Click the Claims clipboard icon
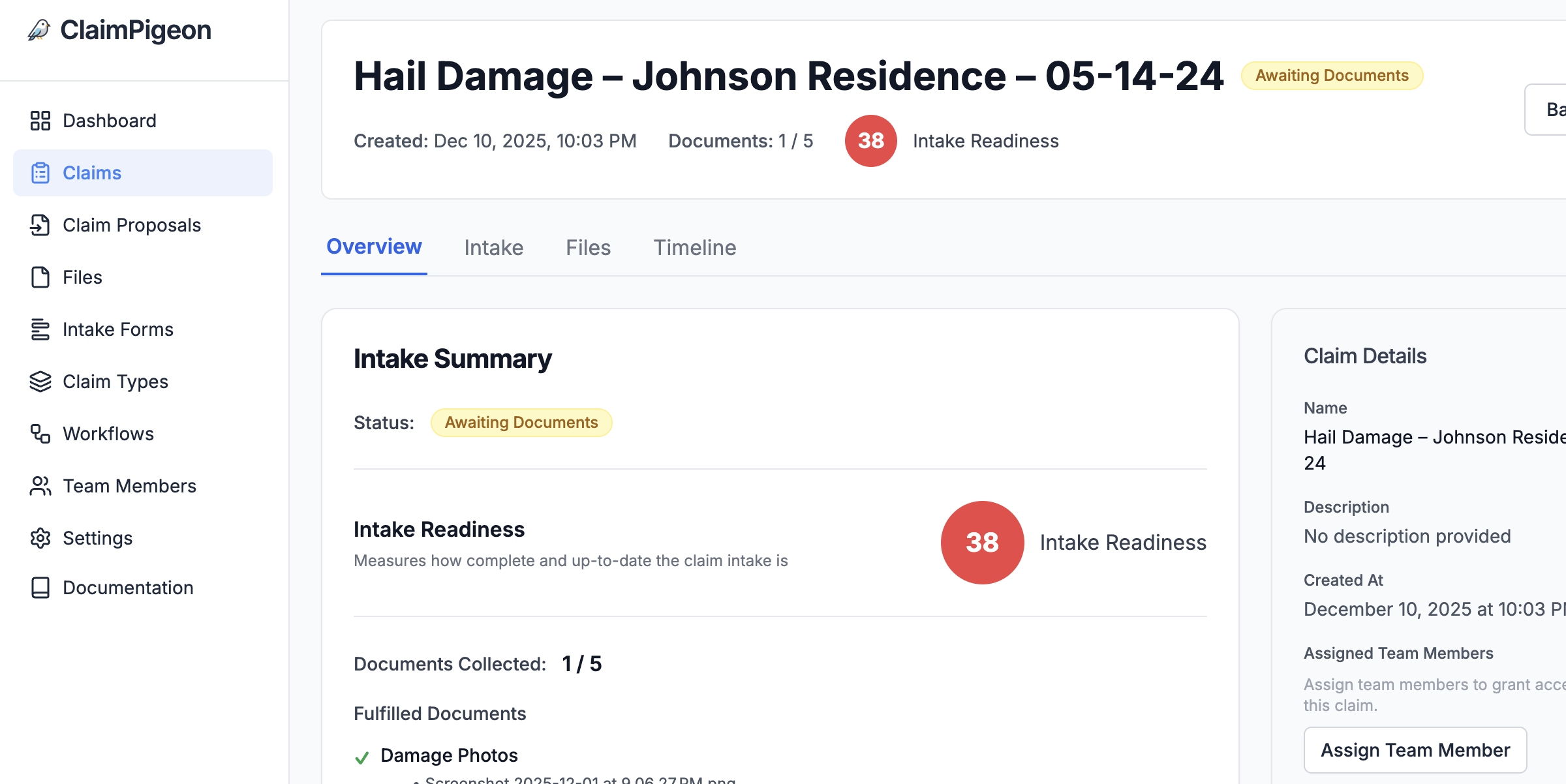The width and height of the screenshot is (1566, 784). (x=40, y=173)
